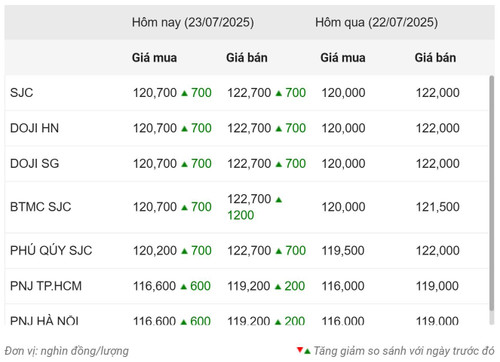Click the 1200 change value for BTMC SJC
This screenshot has height=362, width=500.
pyautogui.click(x=241, y=215)
